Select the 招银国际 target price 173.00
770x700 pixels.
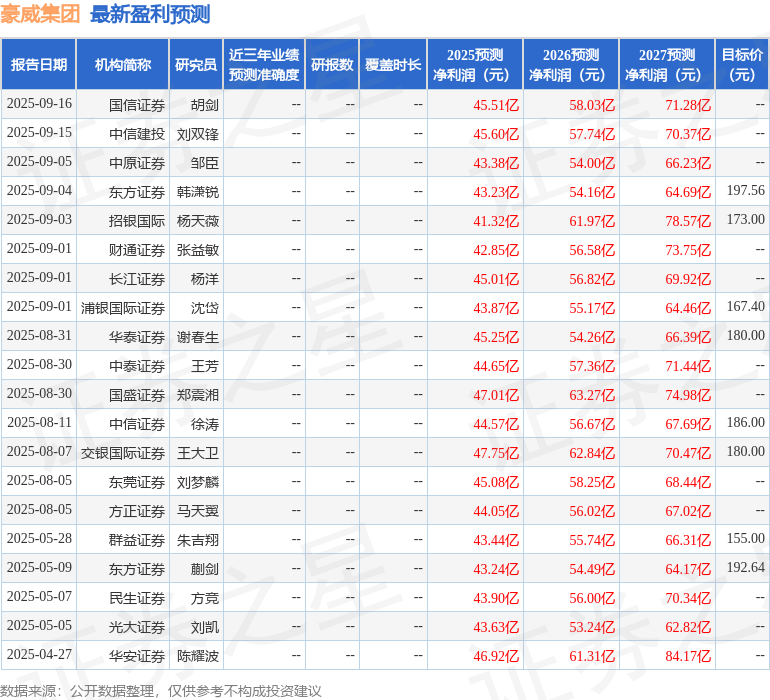[745, 219]
